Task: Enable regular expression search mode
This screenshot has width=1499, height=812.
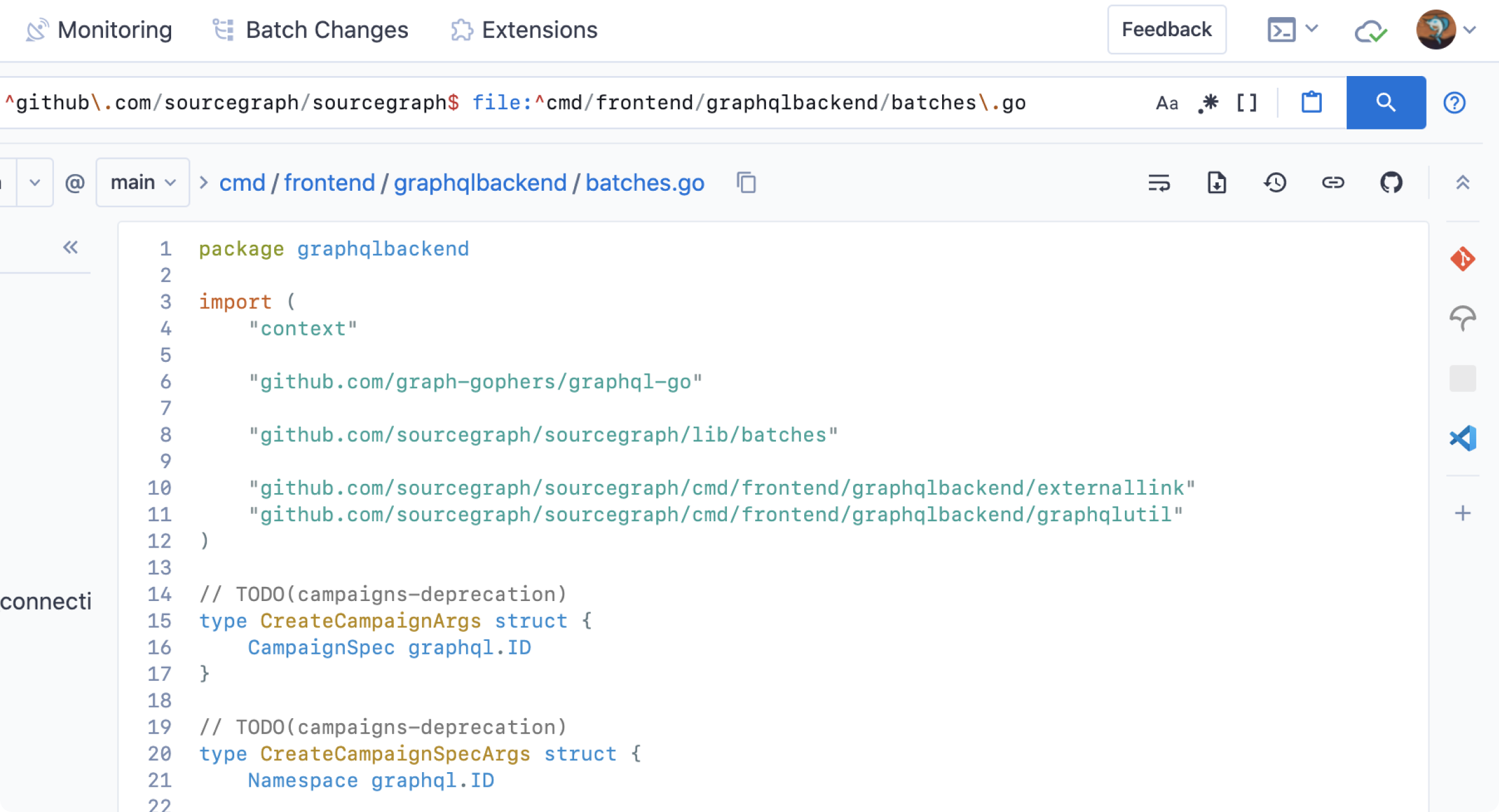Action: pos(1208,102)
